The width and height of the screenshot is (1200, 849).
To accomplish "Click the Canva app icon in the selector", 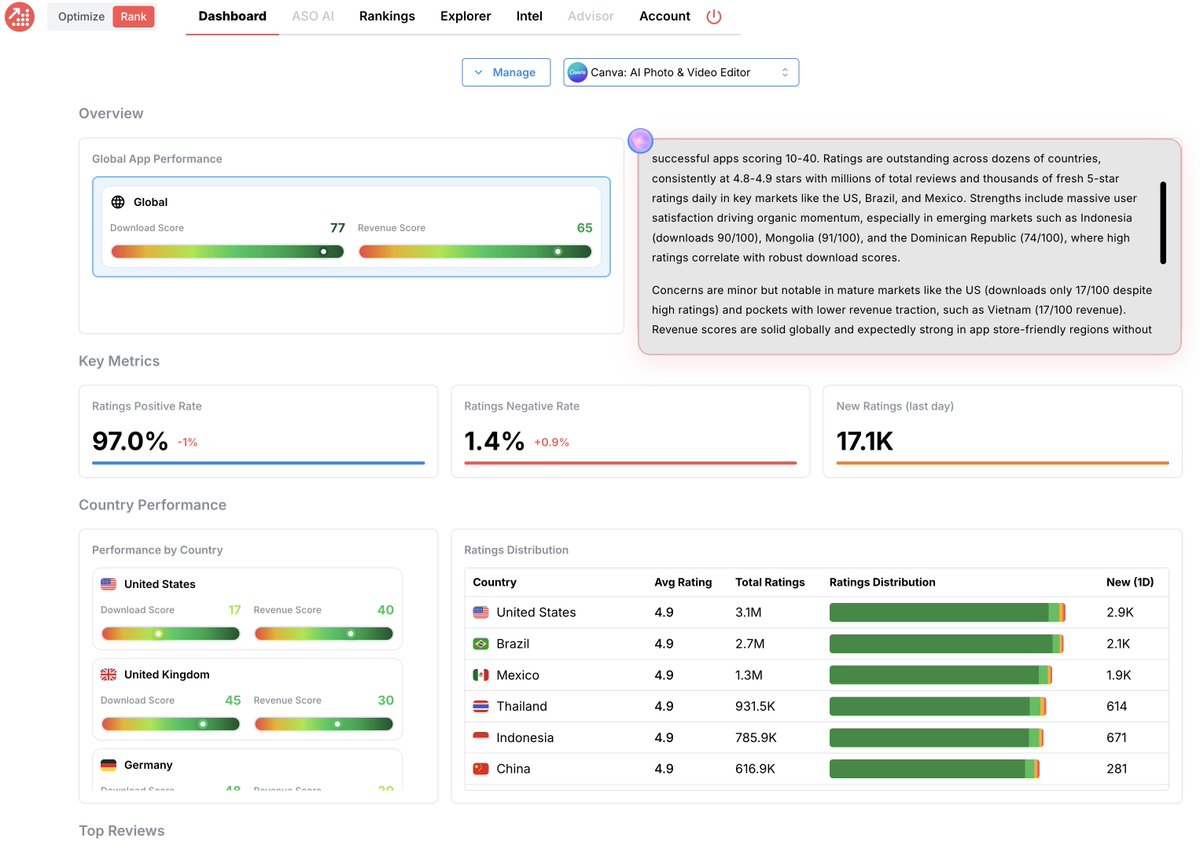I will pyautogui.click(x=577, y=72).
